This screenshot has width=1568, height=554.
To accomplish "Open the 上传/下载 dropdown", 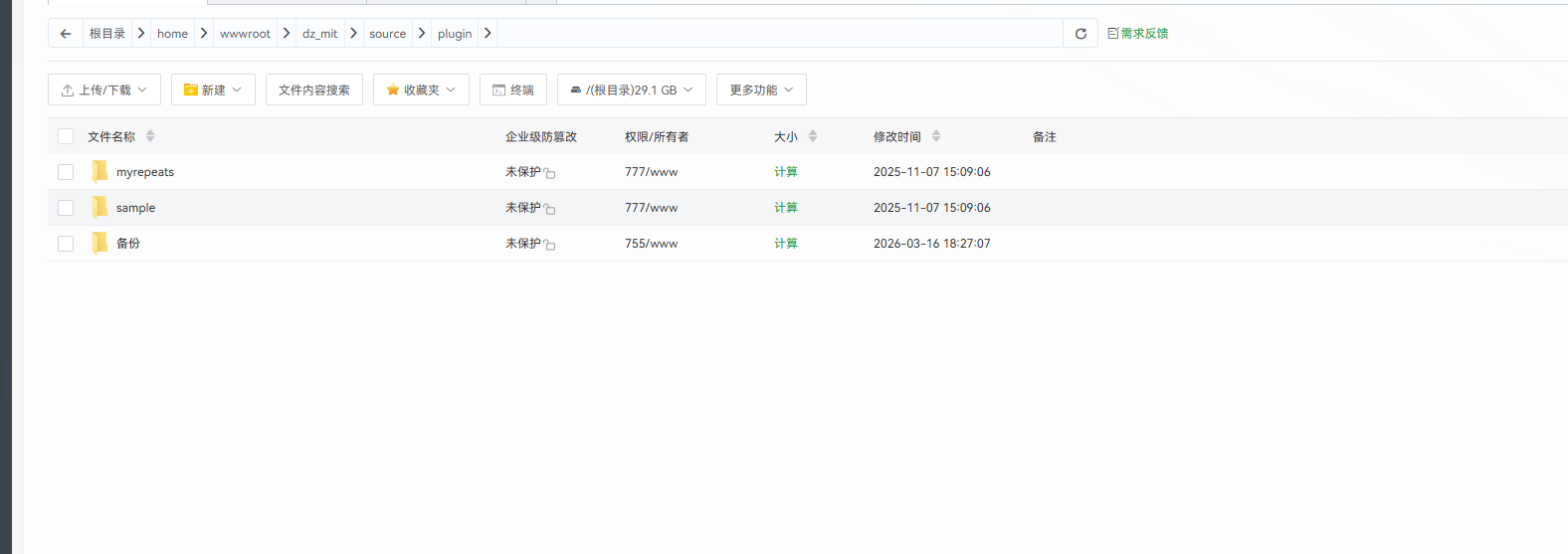I will pos(104,90).
